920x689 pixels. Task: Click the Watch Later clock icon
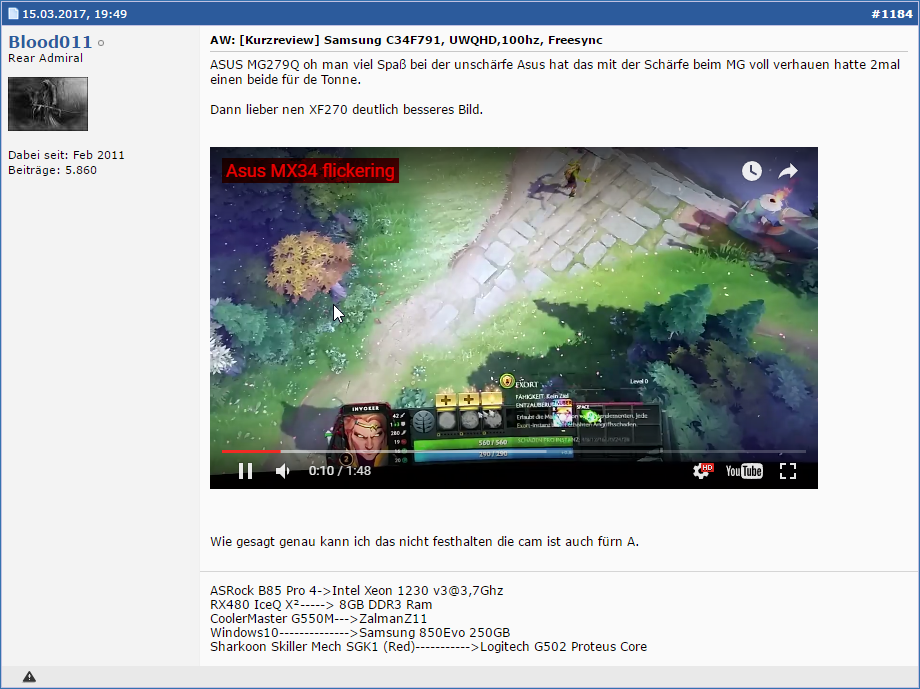point(752,171)
